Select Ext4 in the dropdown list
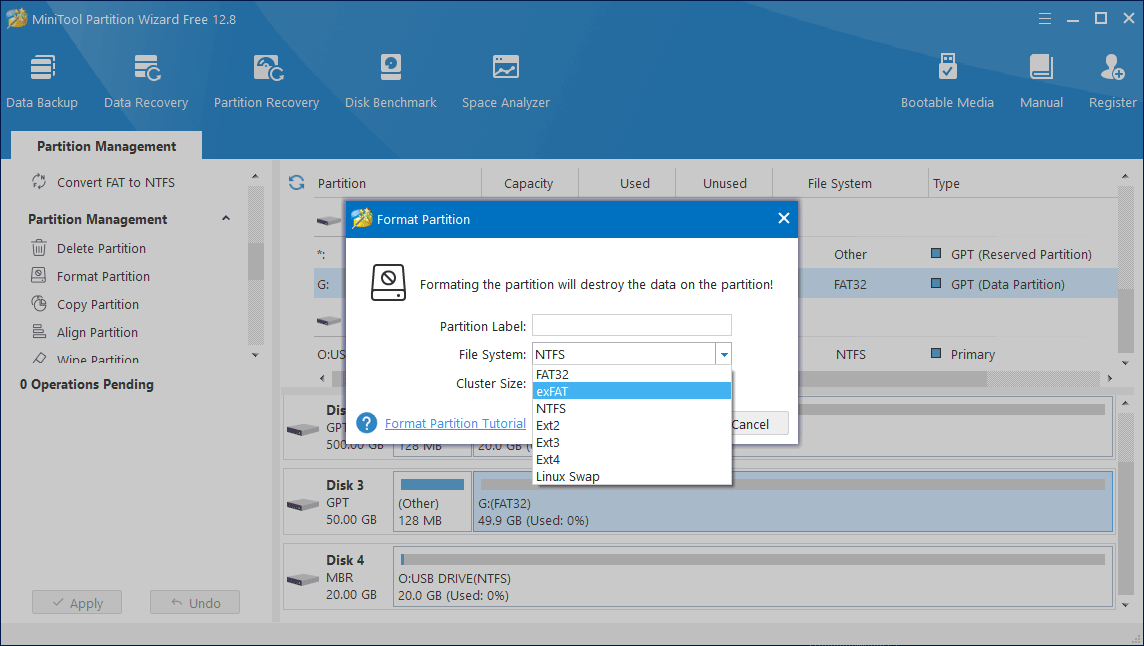 632,459
